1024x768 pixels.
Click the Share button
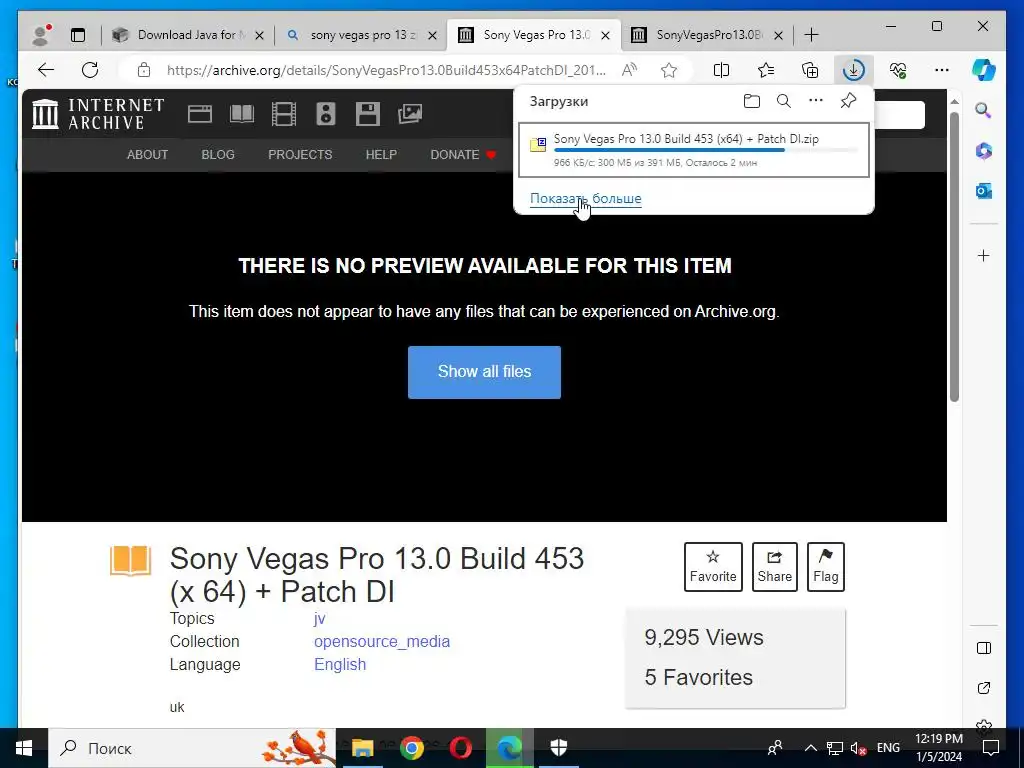[x=775, y=567]
